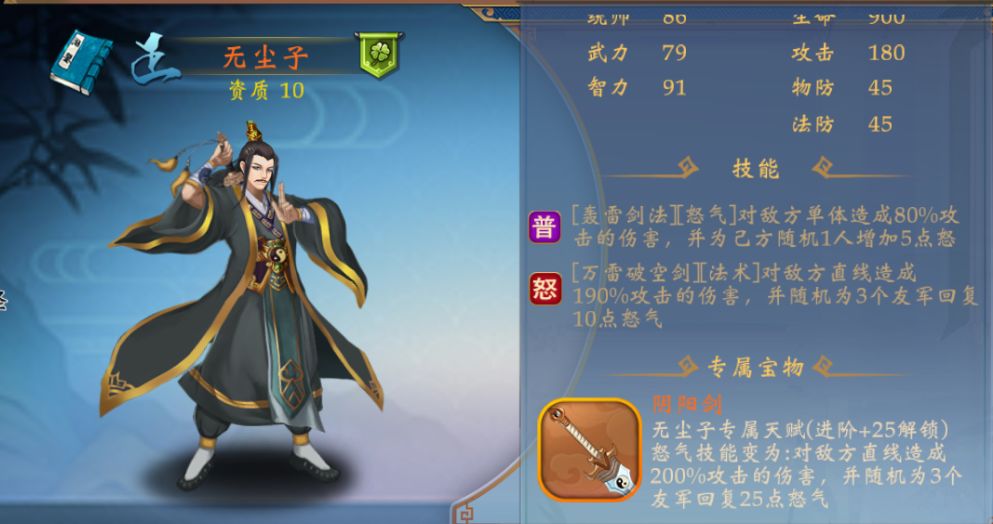Click the 阴阳剑 treasure name text

click(x=687, y=405)
